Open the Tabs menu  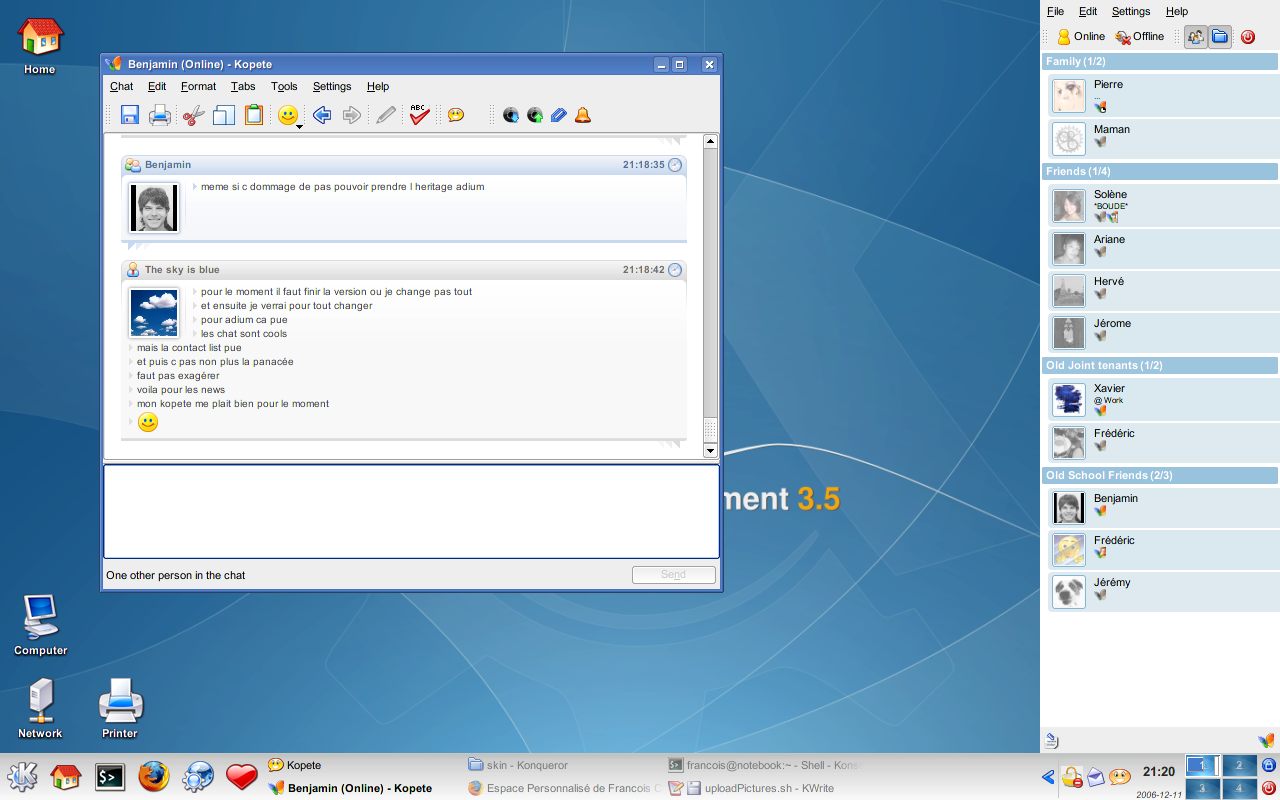click(243, 87)
